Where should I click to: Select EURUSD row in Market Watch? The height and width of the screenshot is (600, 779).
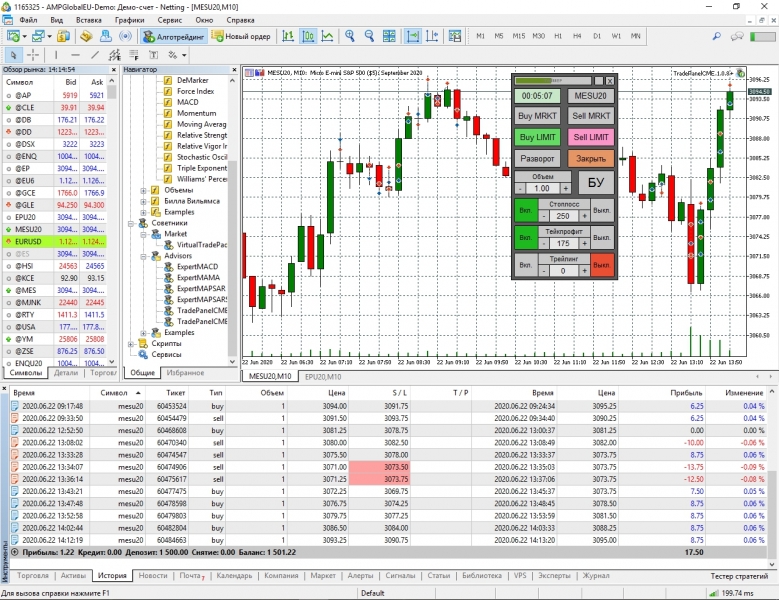[x=55, y=242]
